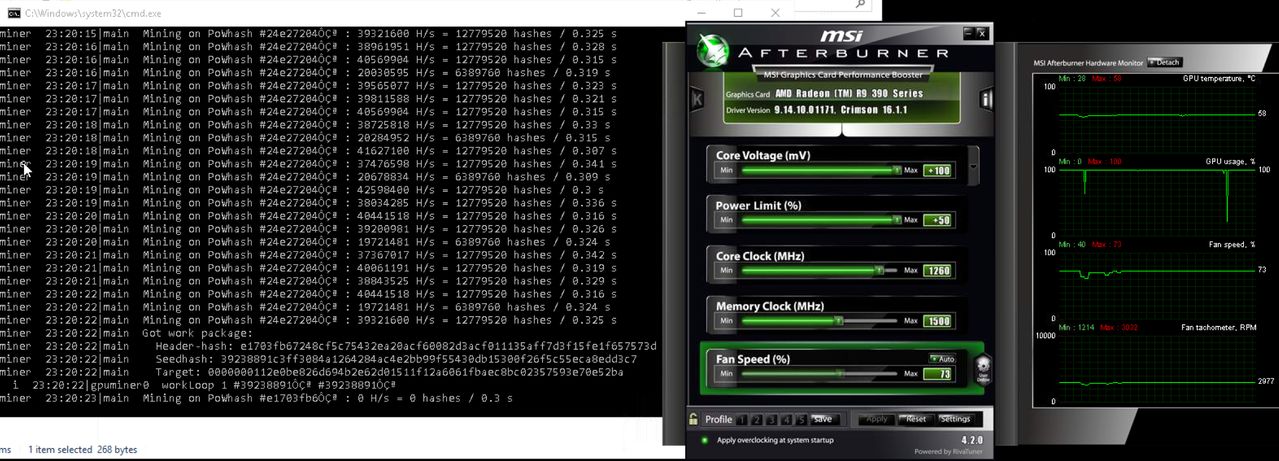
Task: Edit the Memory Clock 1500 value field
Action: pyautogui.click(x=938, y=321)
